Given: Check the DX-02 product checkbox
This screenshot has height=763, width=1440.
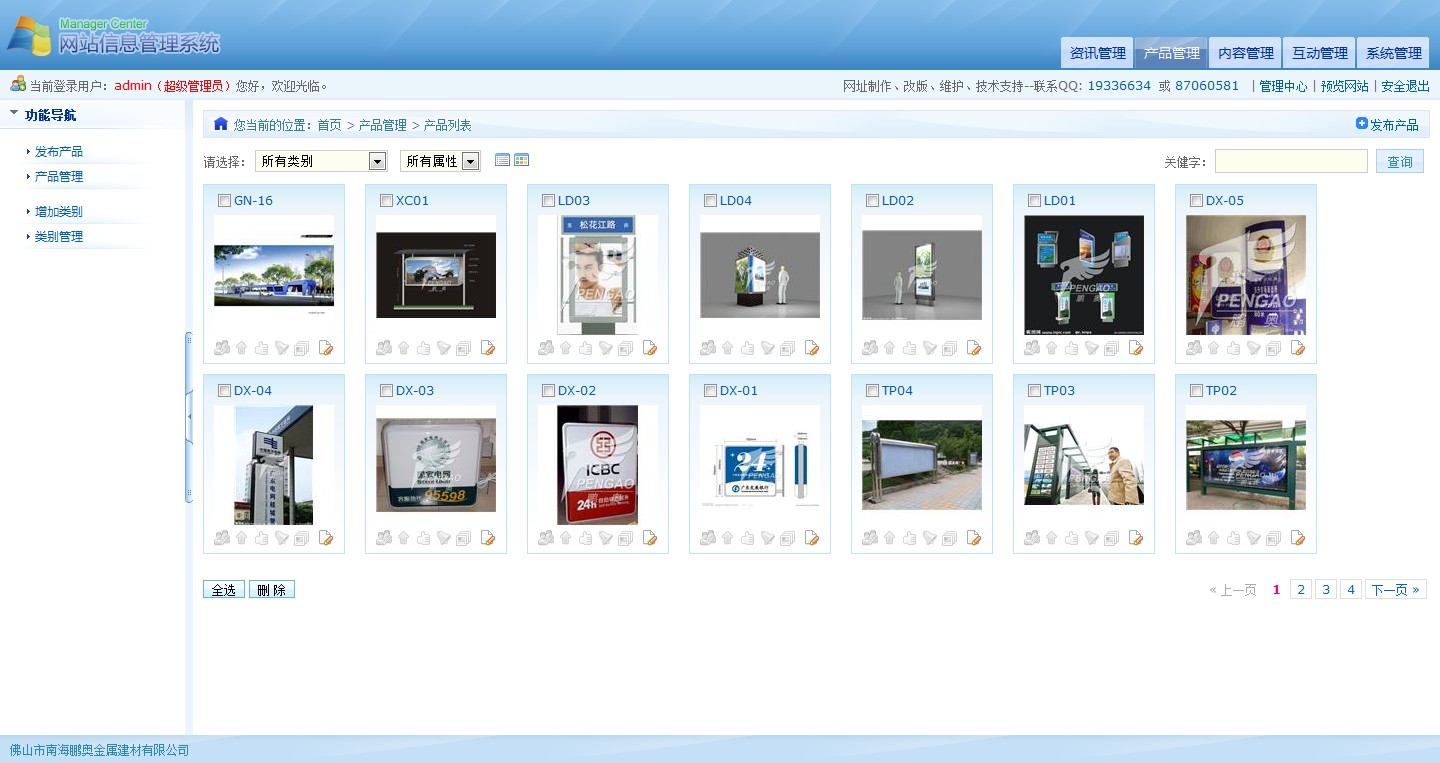Looking at the screenshot, I should (x=548, y=390).
